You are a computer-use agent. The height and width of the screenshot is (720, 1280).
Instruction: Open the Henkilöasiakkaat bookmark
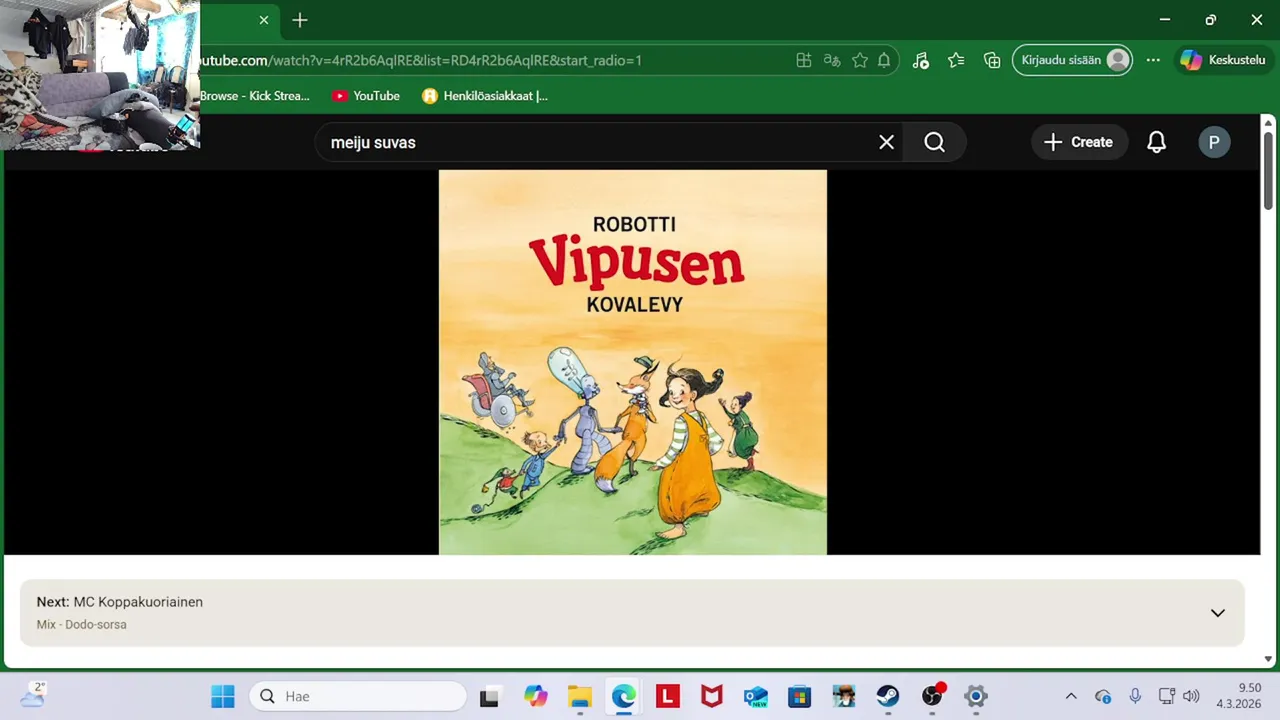(485, 96)
